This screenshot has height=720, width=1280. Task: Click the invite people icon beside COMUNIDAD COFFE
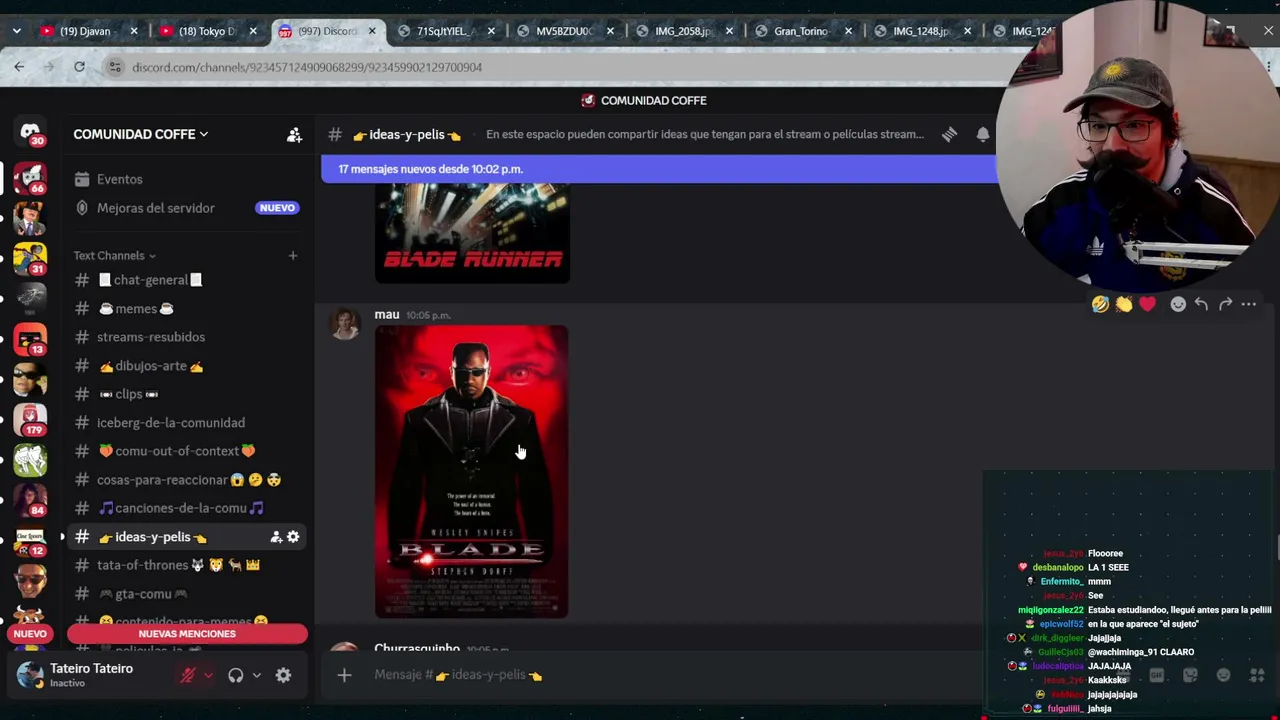click(294, 134)
